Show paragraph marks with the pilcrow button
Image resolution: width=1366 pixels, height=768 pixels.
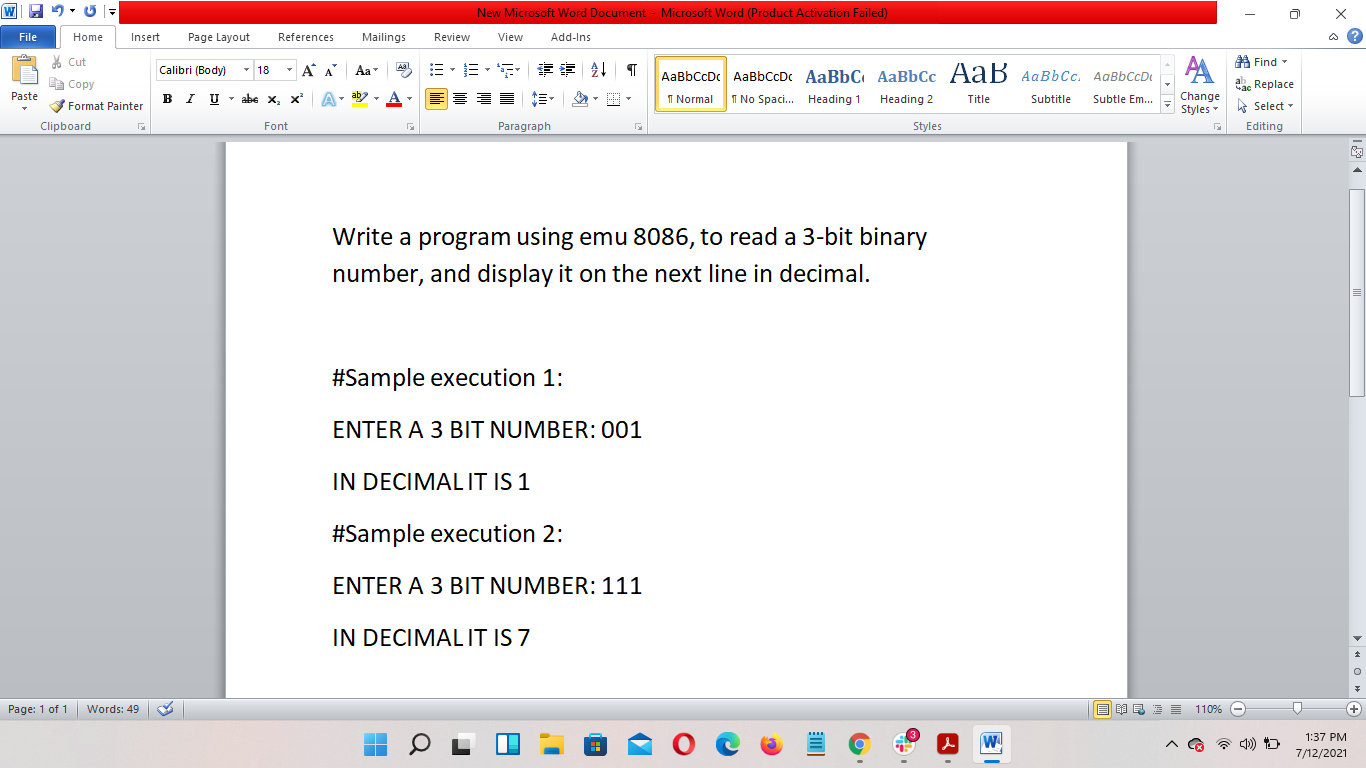point(630,70)
